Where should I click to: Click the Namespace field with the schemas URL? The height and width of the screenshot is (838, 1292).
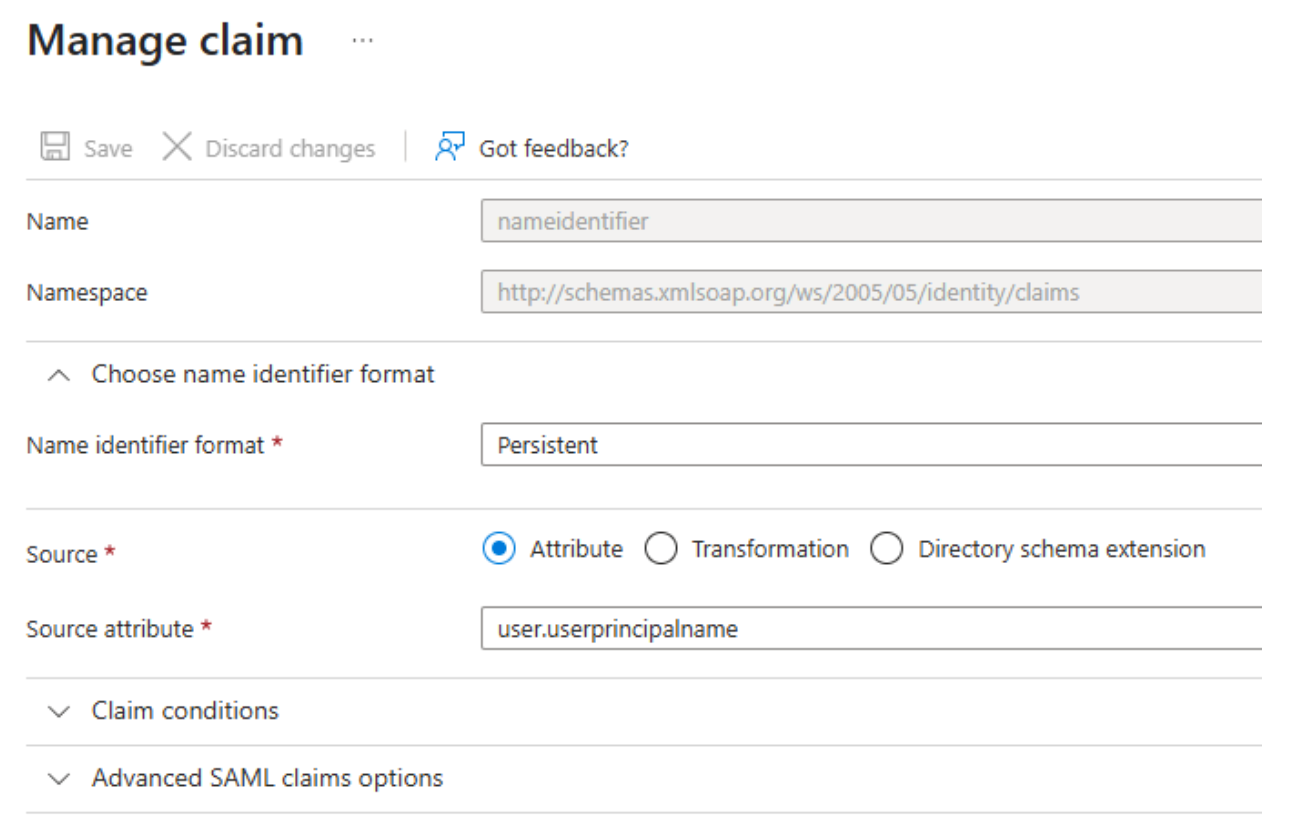tap(871, 292)
